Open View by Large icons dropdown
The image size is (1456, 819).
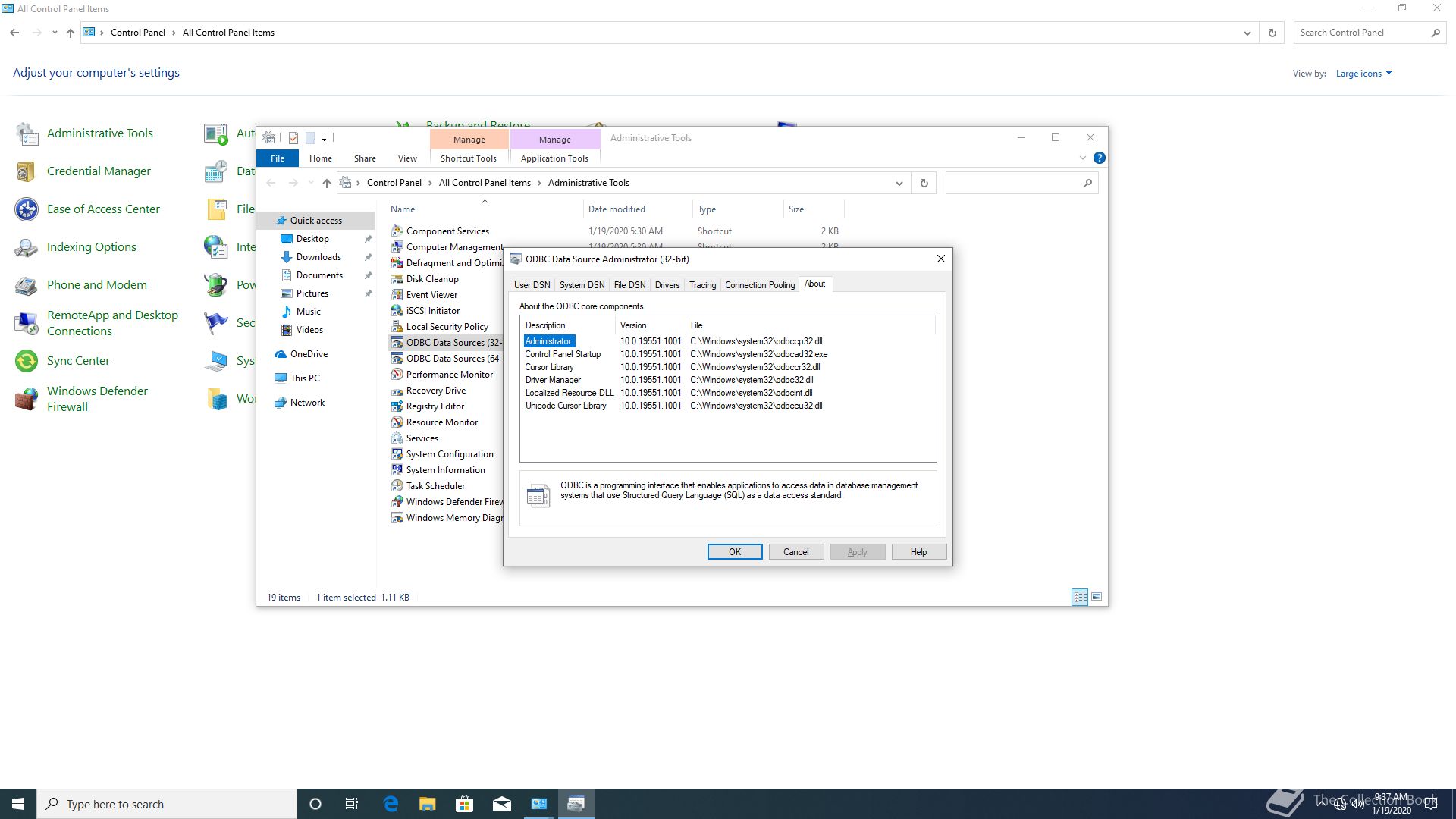click(1363, 74)
